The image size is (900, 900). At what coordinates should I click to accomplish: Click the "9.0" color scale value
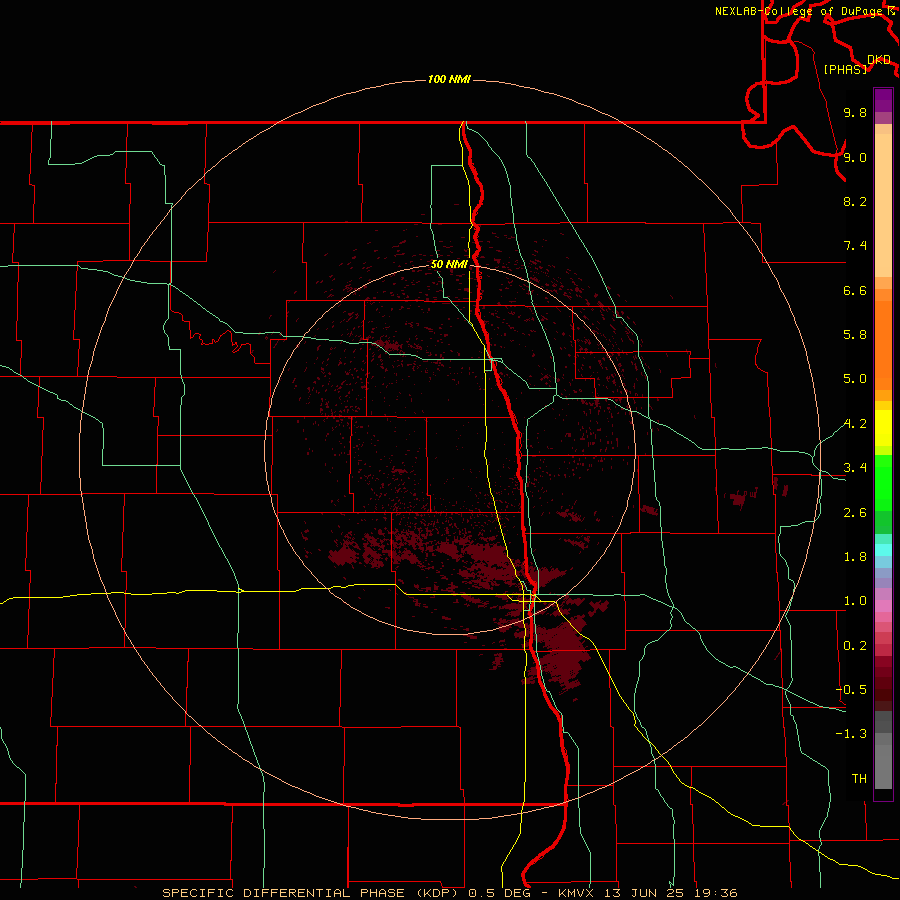click(855, 157)
